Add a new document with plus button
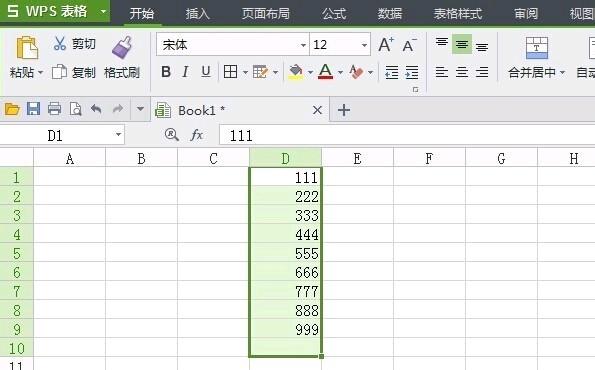The height and width of the screenshot is (370, 595). click(344, 110)
